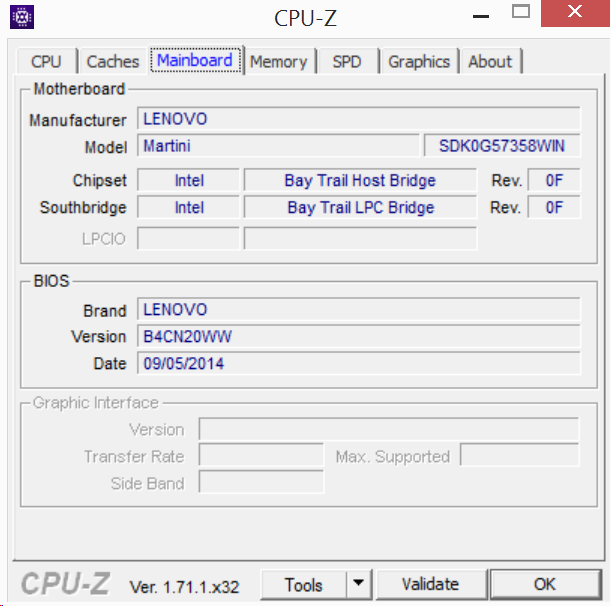The height and width of the screenshot is (606, 611).
Task: Click the SDK0G57358WIN model revision field
Action: (502, 146)
